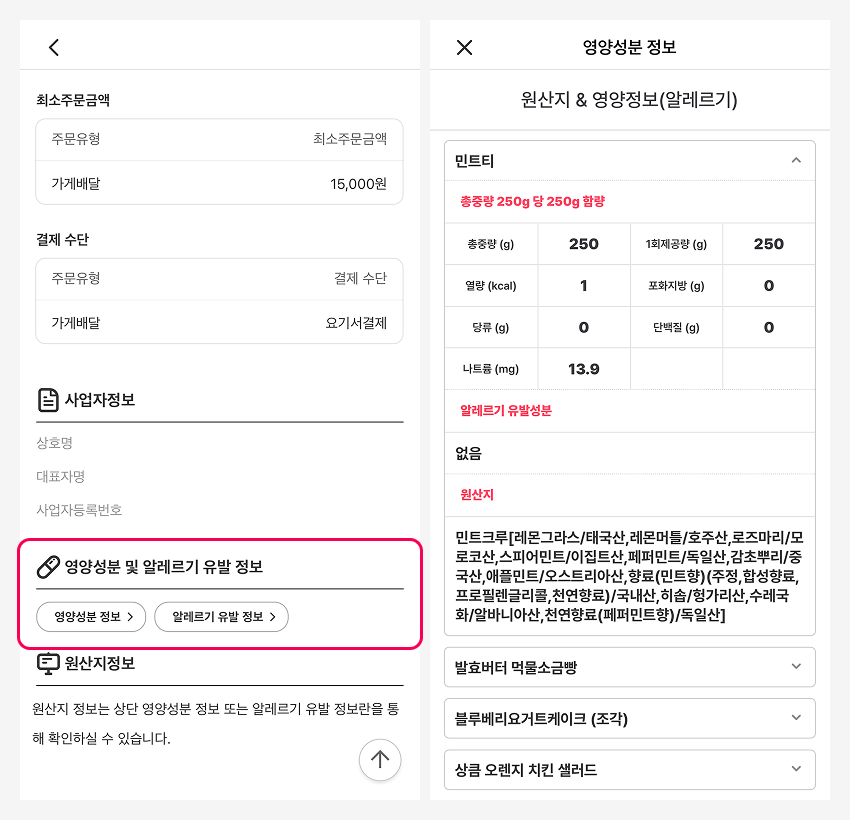850x820 pixels.
Task: Click the 단백질 (g) table cell
Action: pos(677,327)
